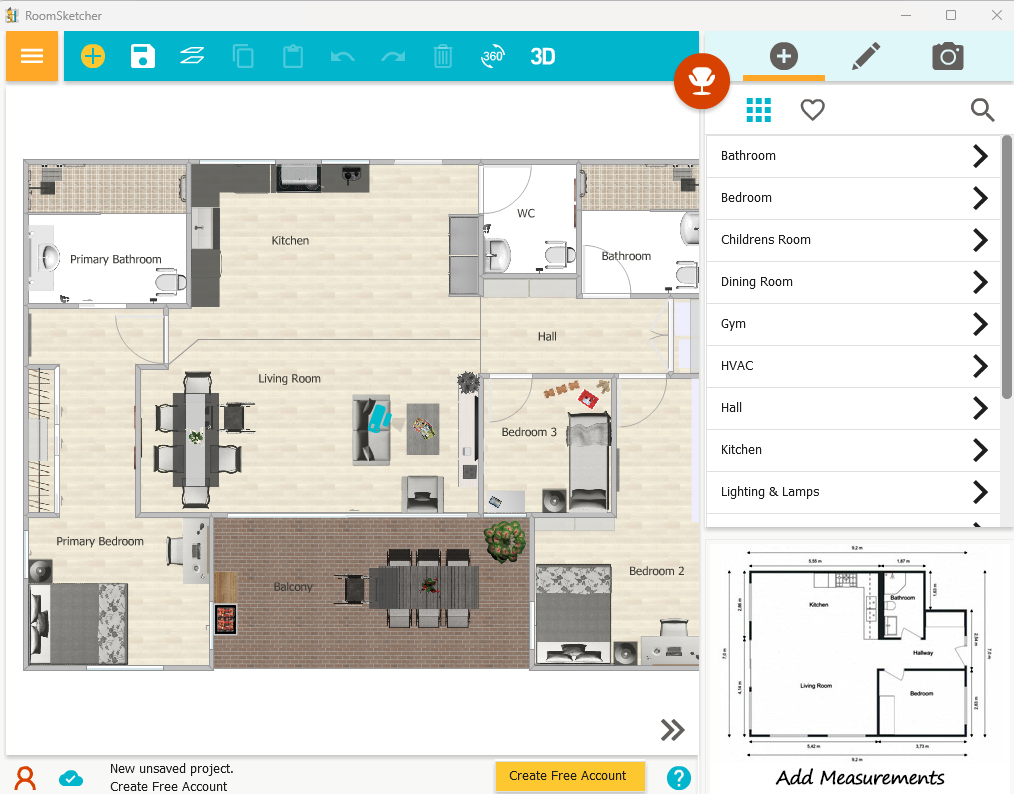
Task: Show catalog grid view
Action: 759,110
